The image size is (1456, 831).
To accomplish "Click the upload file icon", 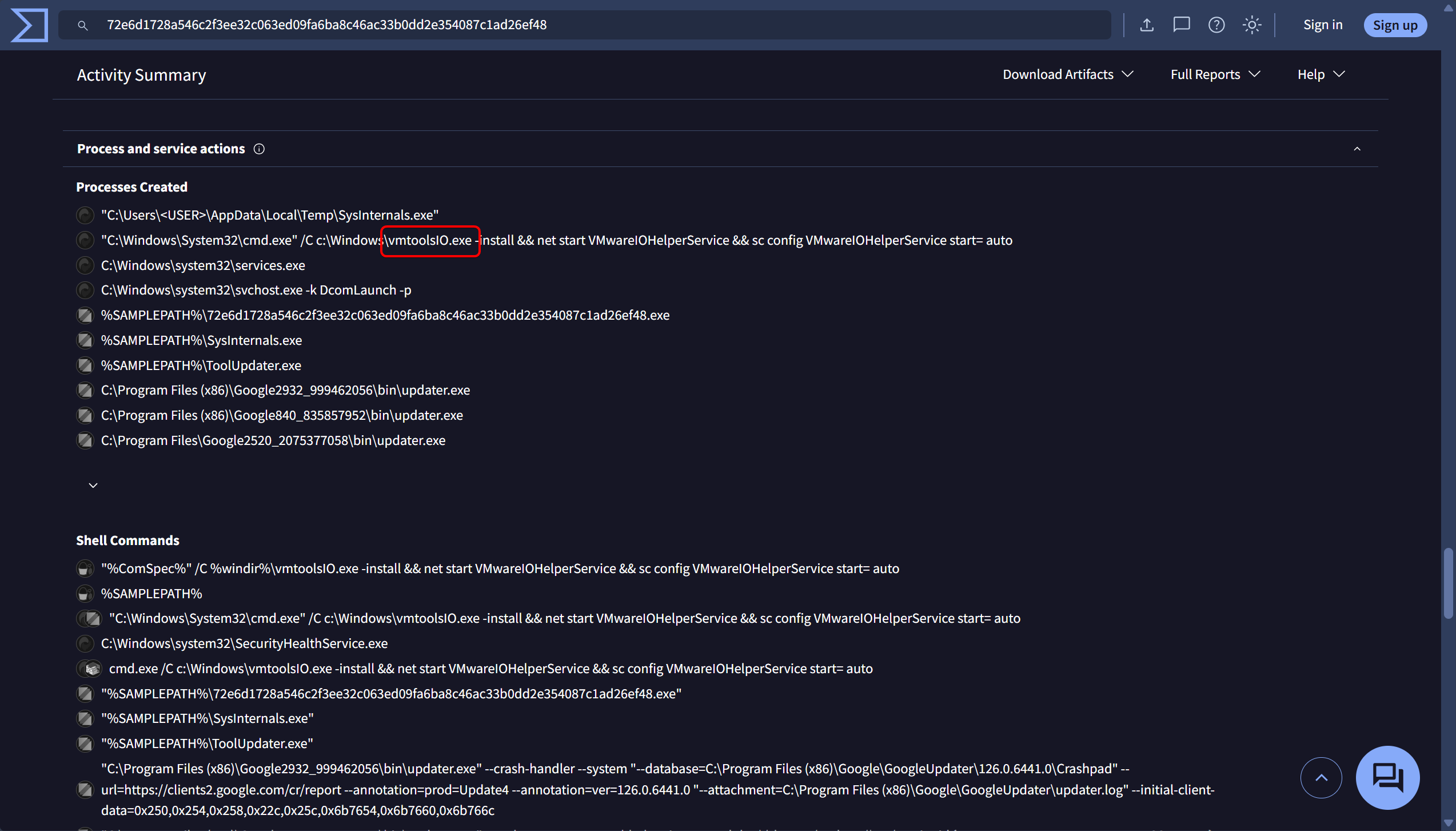I will (x=1147, y=25).
